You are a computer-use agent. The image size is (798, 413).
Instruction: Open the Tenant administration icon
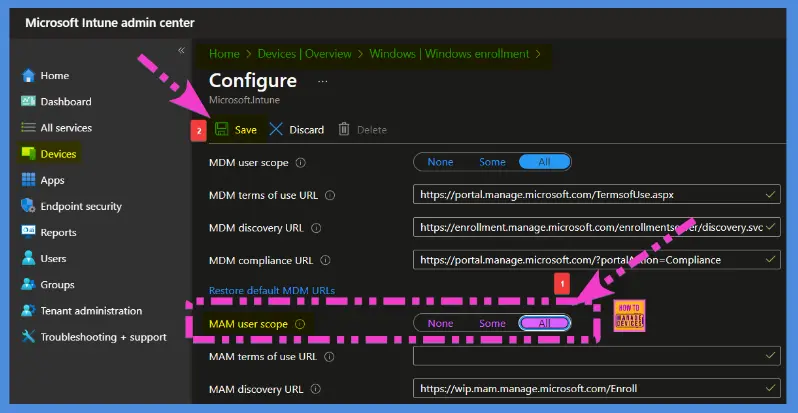28,311
